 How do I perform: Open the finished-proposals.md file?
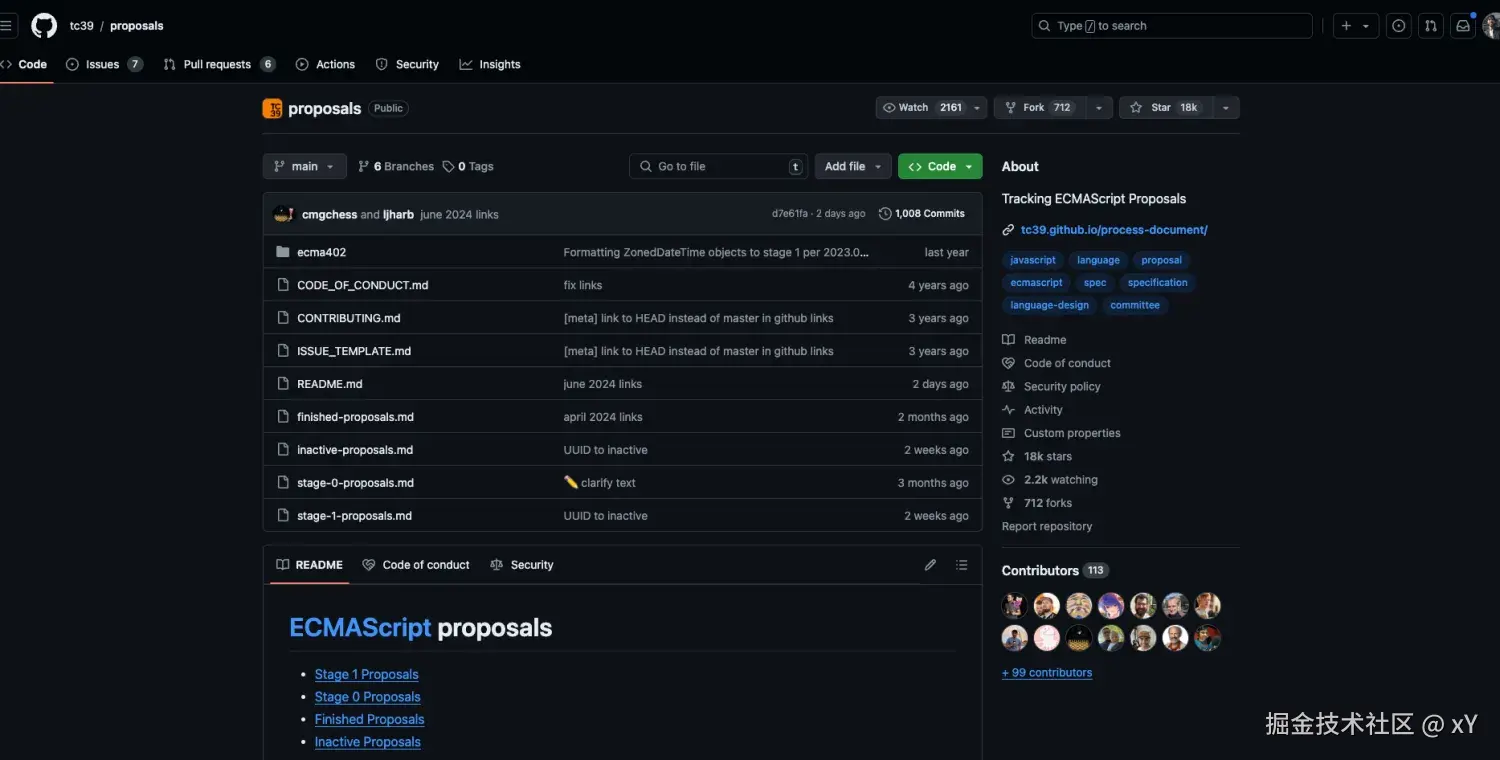pyautogui.click(x=355, y=417)
